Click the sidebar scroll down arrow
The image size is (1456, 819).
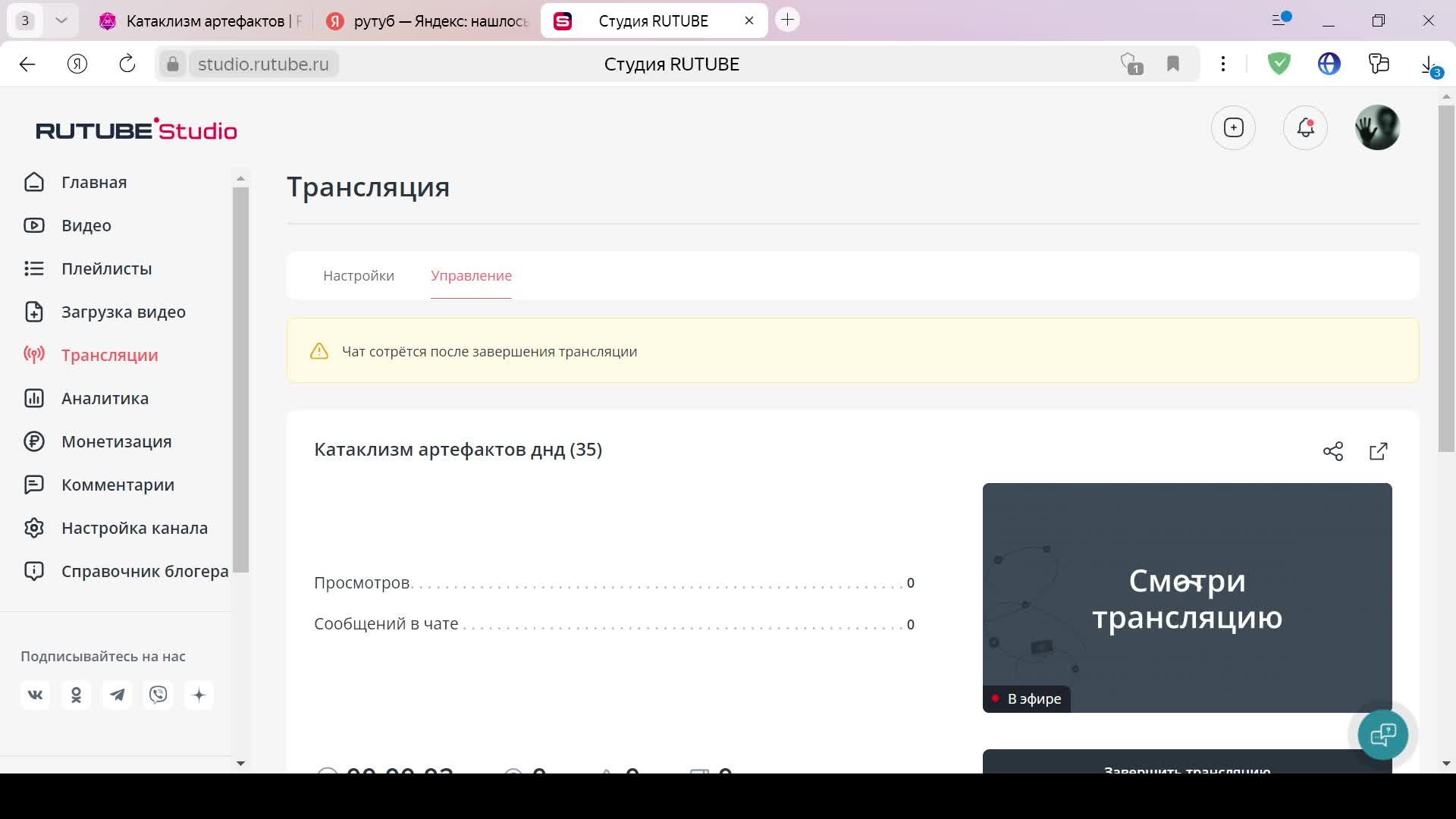(x=240, y=763)
